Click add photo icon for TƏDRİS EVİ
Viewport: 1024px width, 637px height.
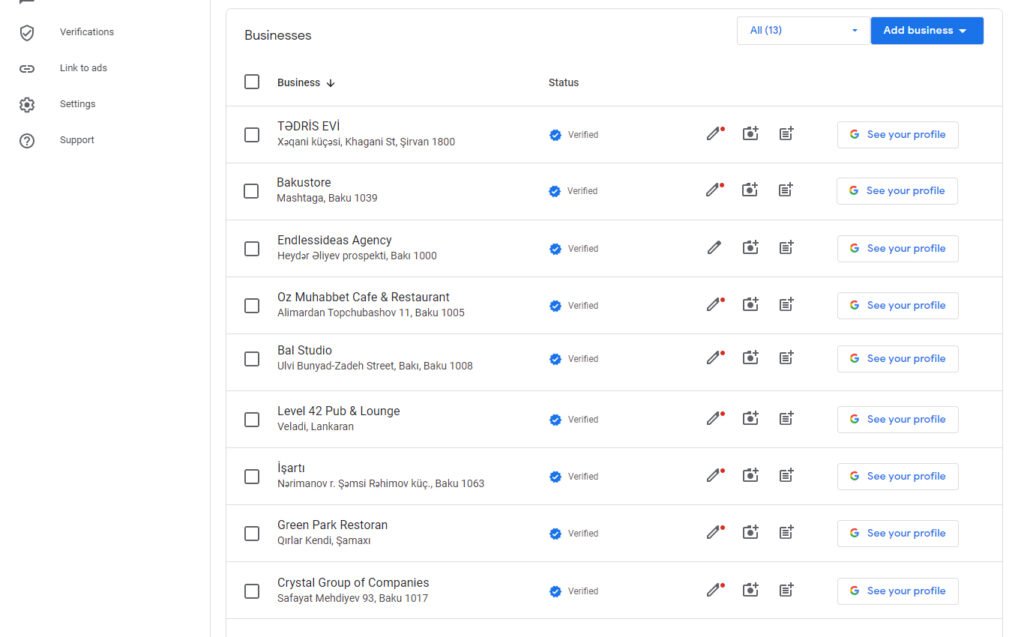pyautogui.click(x=750, y=134)
